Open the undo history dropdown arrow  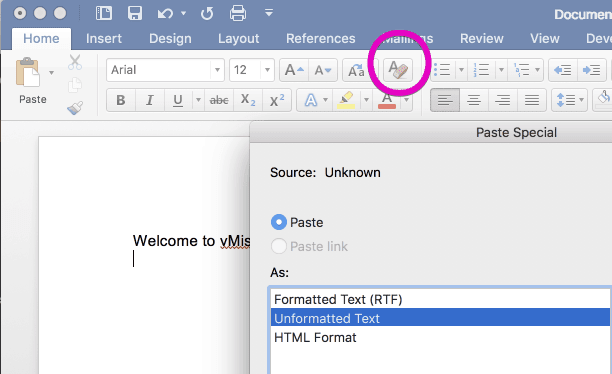tap(183, 13)
